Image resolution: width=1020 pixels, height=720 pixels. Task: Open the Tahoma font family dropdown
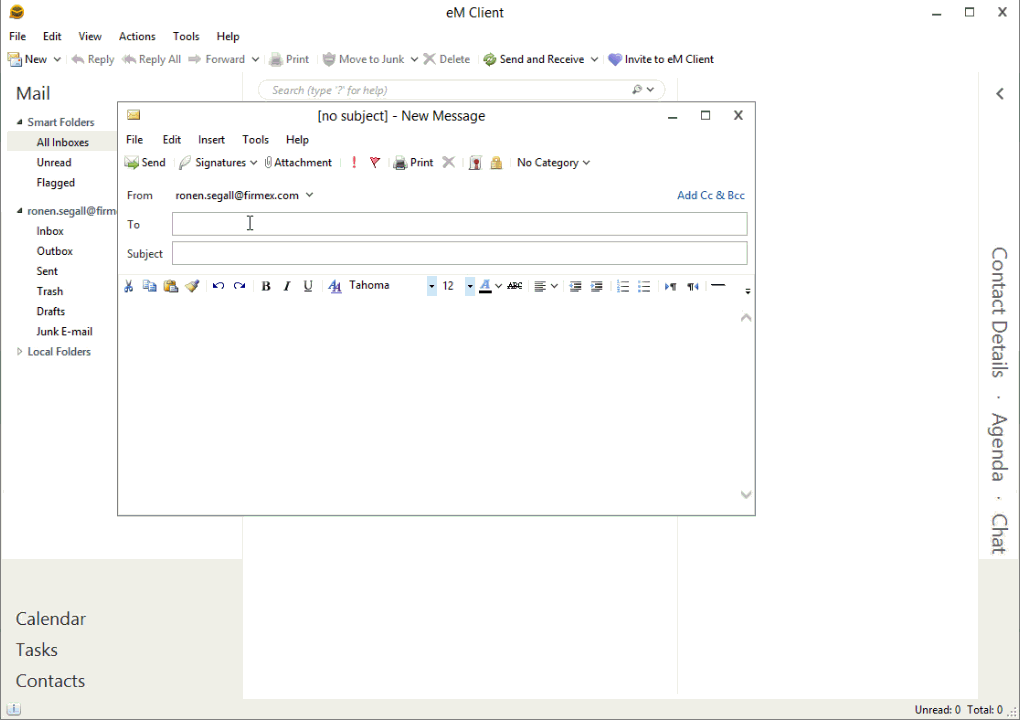431,286
